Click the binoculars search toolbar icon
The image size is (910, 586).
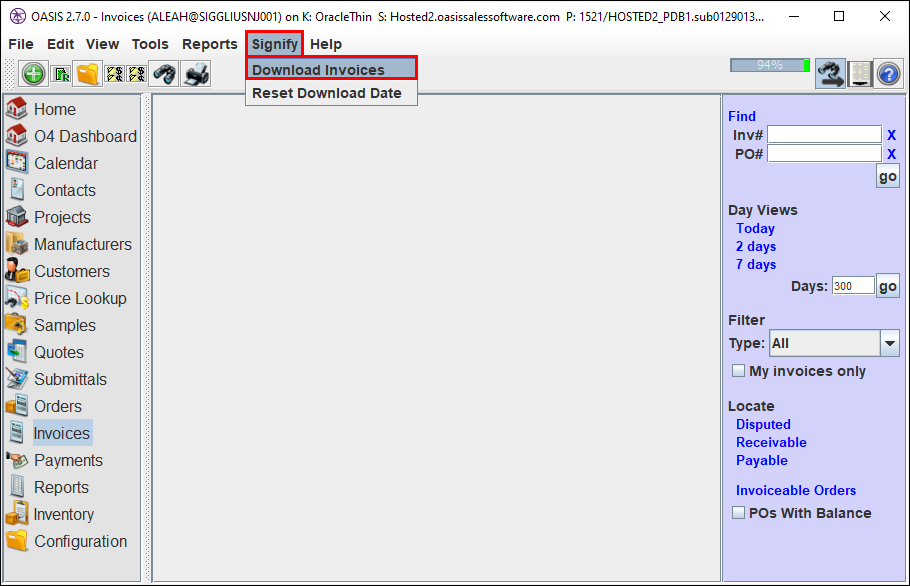165,74
